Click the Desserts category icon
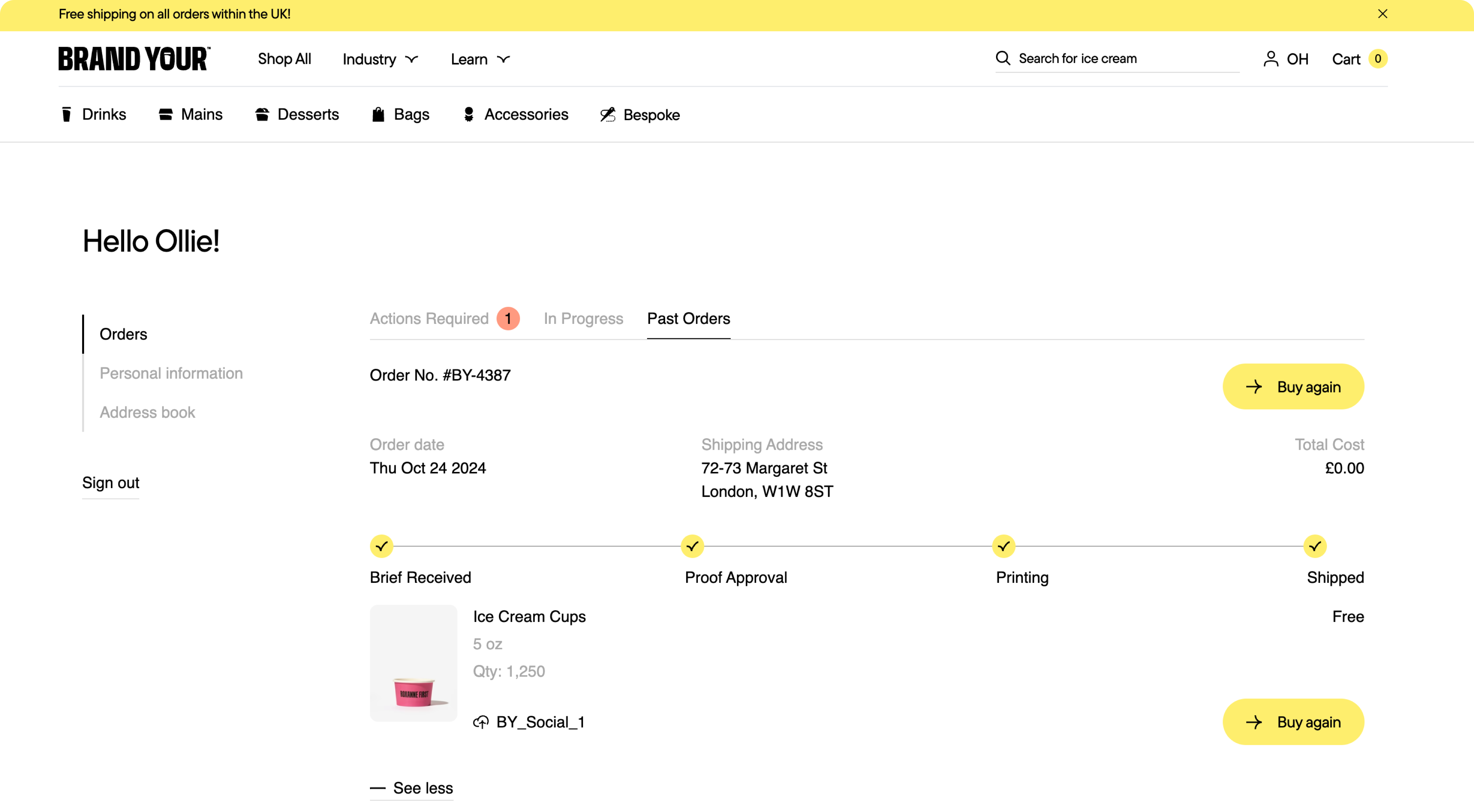 tap(262, 115)
